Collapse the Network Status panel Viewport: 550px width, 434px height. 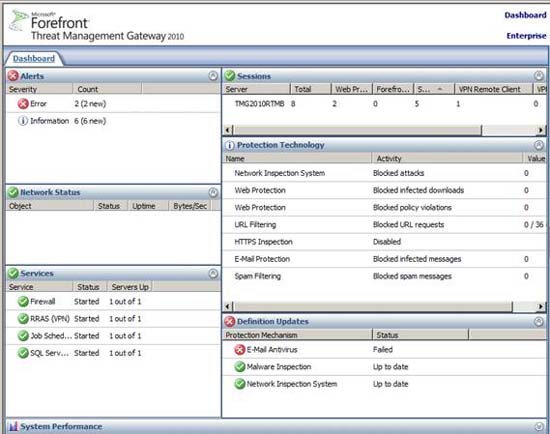pos(213,192)
